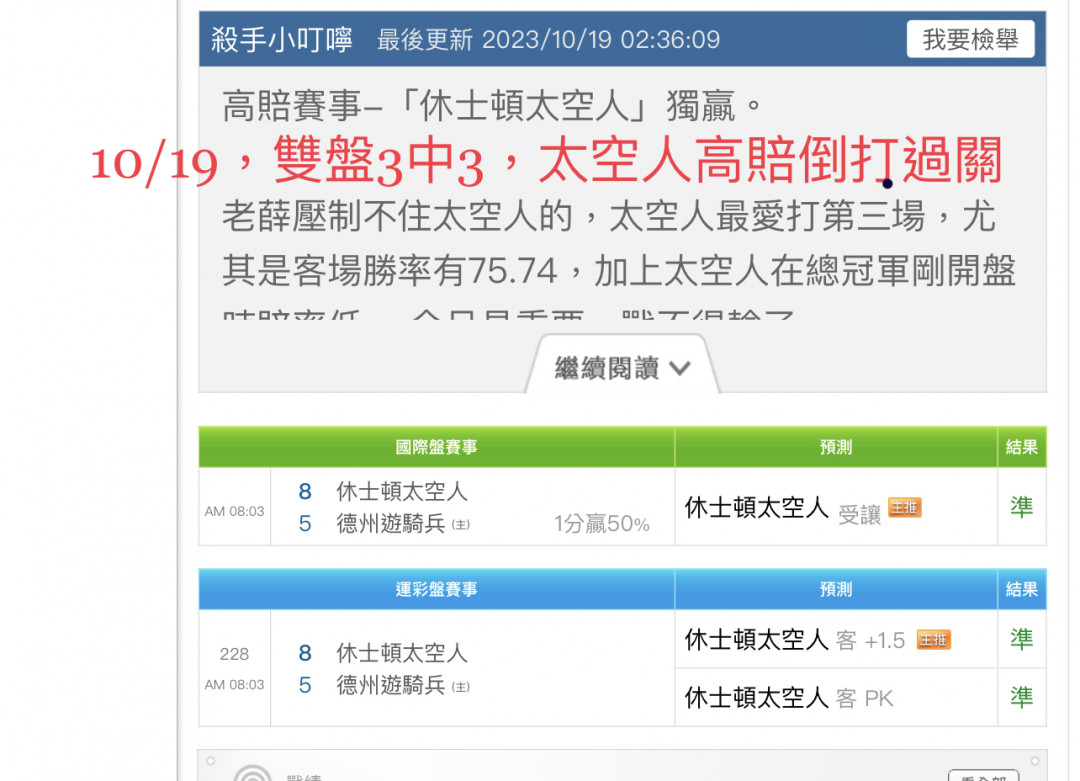Click the score 8 in the 國際盤 game row

[305, 492]
